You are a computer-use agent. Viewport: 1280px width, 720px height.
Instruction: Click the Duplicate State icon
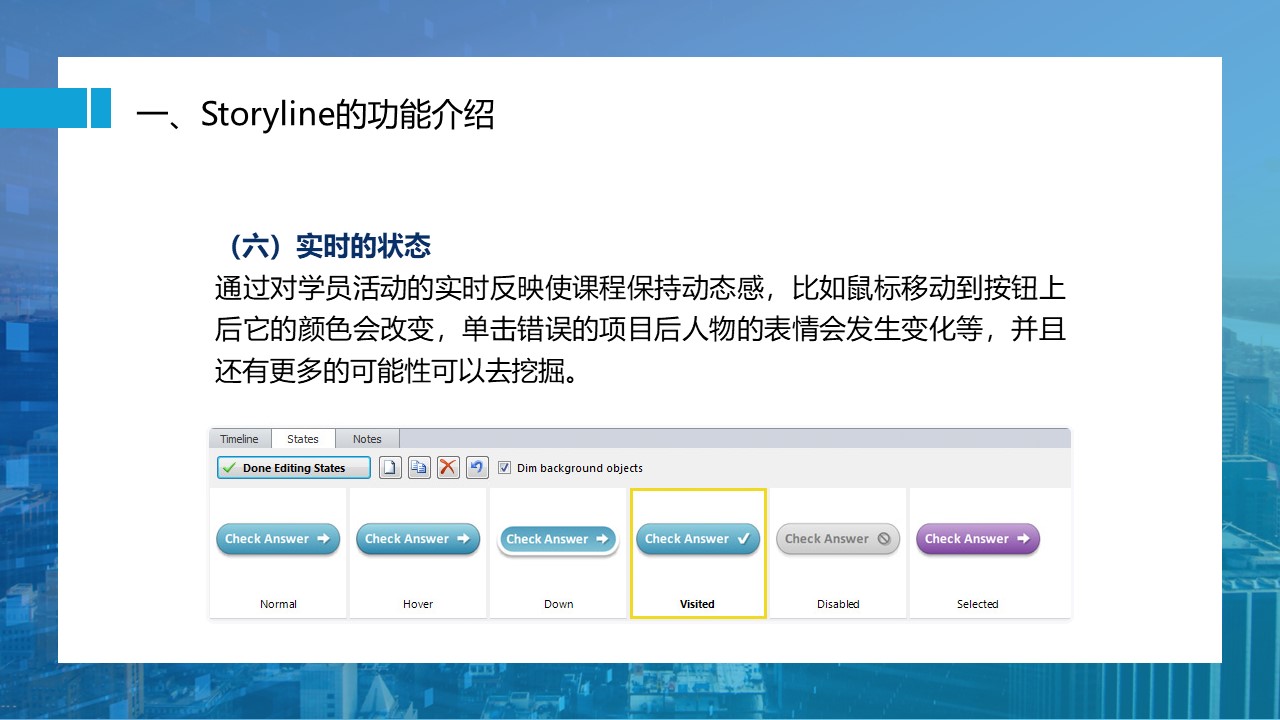click(419, 468)
